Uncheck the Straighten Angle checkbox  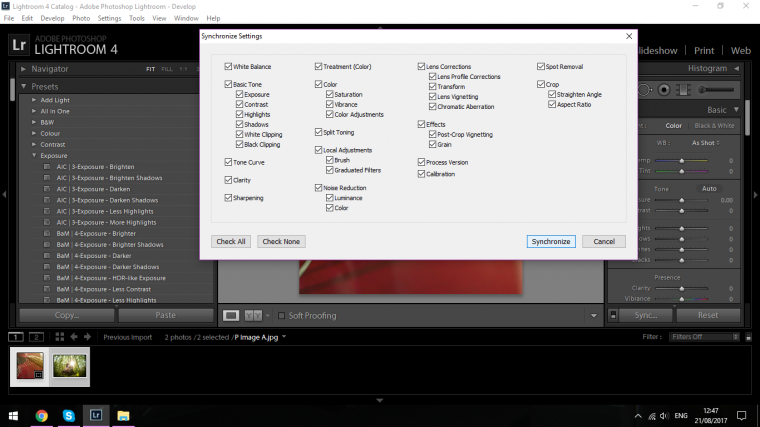pyautogui.click(x=552, y=94)
